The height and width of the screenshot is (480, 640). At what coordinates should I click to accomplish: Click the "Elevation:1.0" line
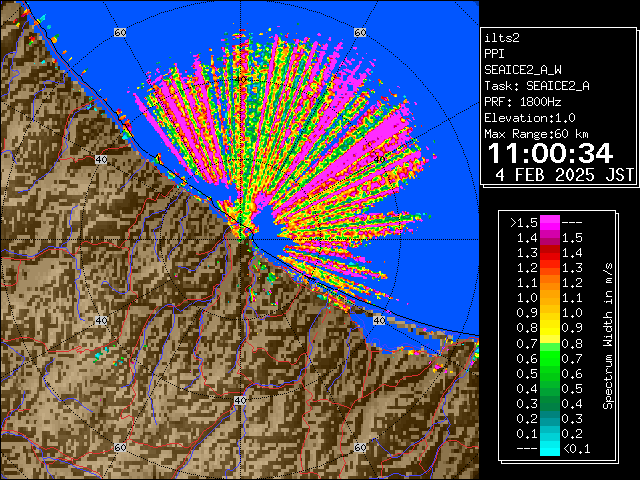click(530, 118)
